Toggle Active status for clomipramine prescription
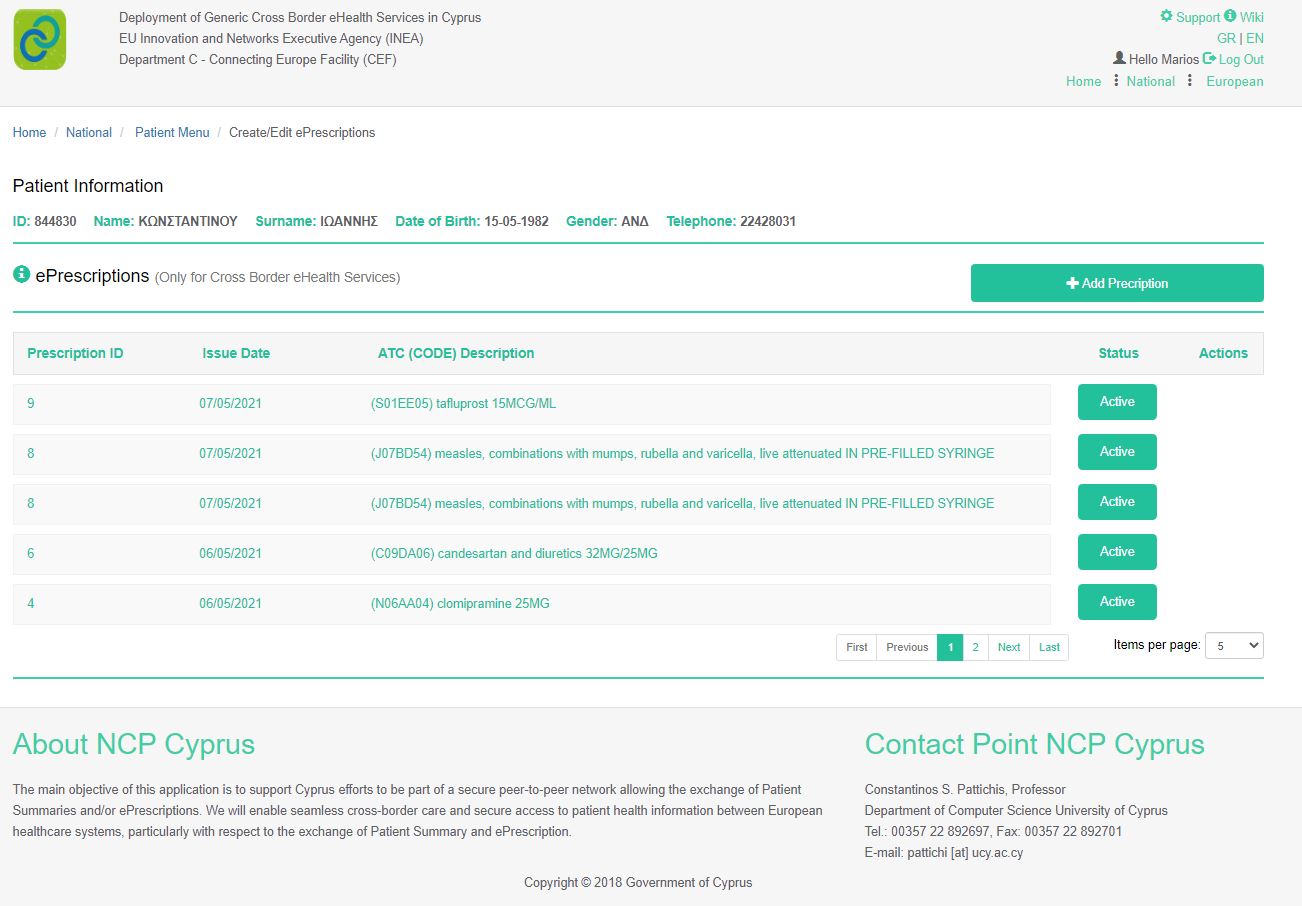 pos(1117,602)
